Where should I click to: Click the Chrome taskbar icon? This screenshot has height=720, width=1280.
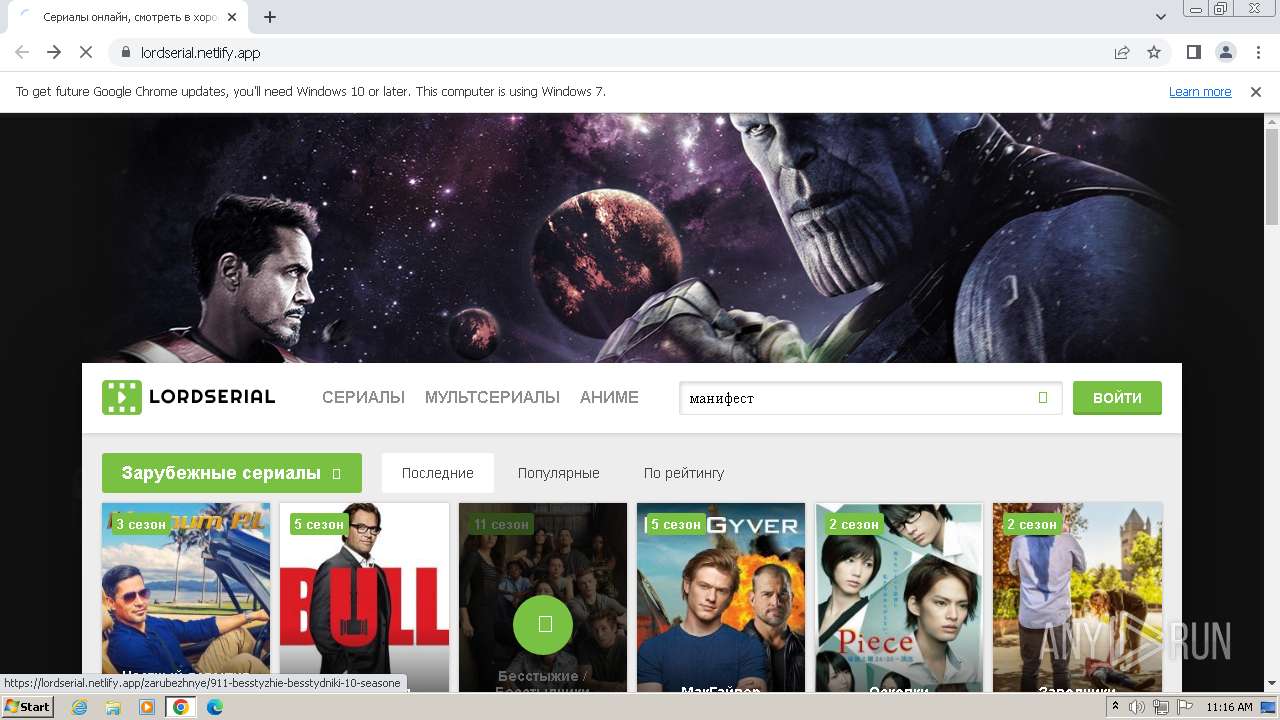[x=181, y=707]
